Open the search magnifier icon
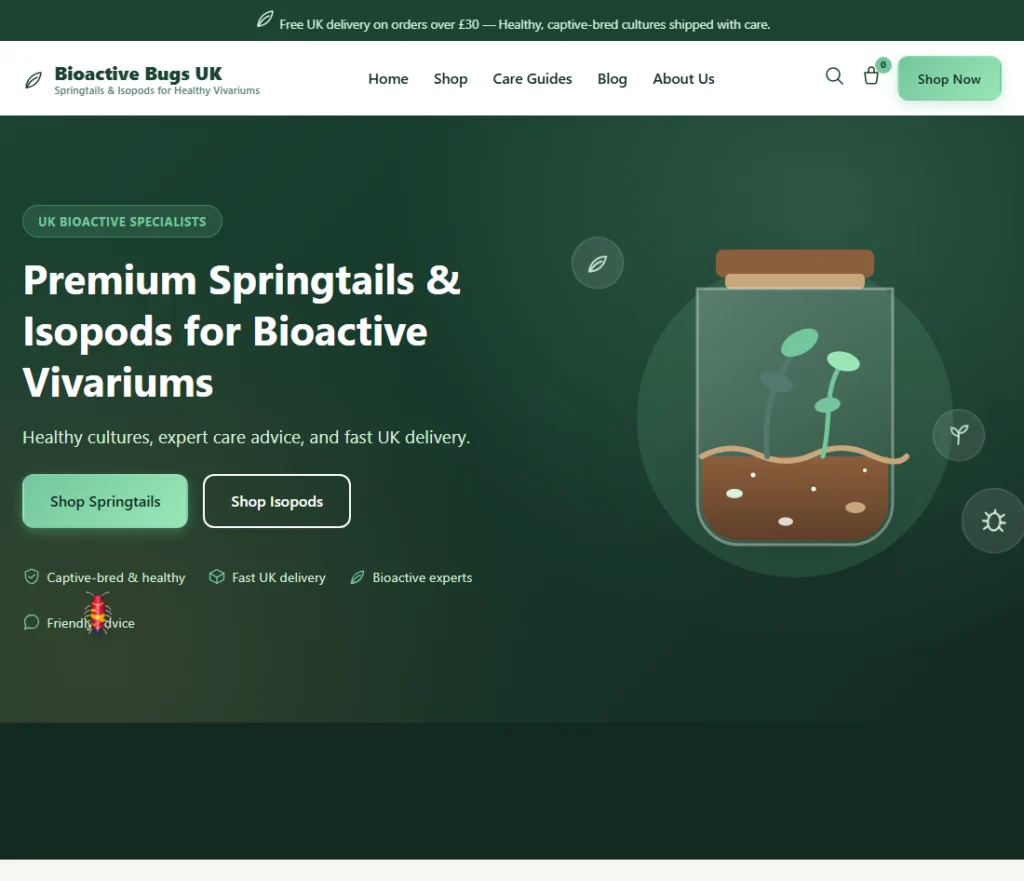The width and height of the screenshot is (1024, 881). 834,76
